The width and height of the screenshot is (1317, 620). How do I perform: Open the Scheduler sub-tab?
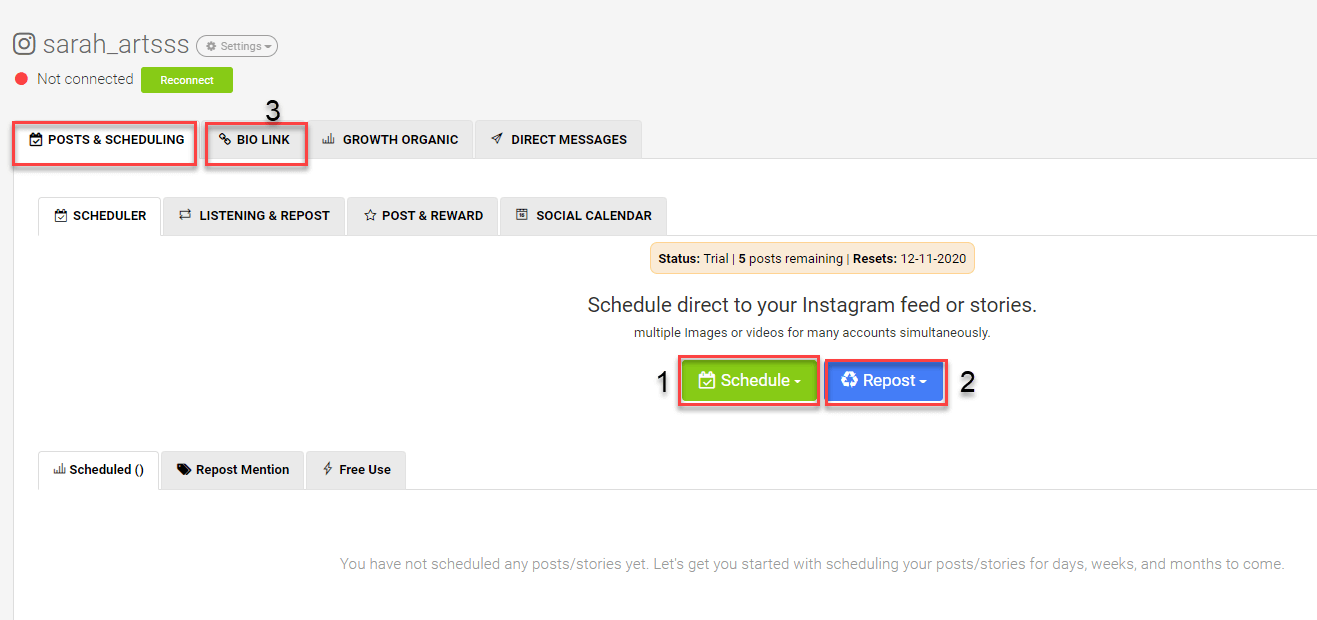(x=100, y=216)
